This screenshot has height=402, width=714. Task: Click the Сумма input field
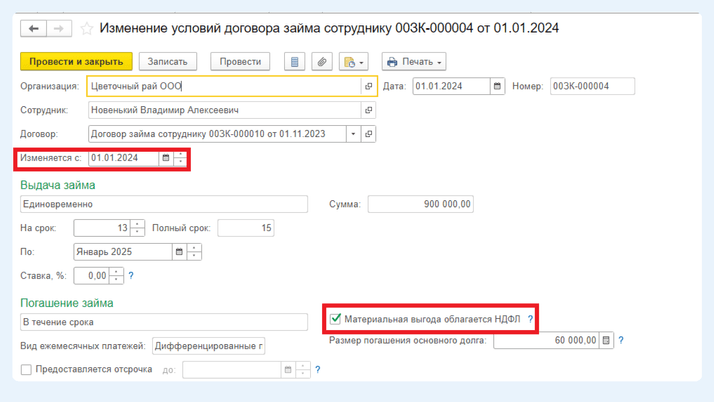point(420,204)
